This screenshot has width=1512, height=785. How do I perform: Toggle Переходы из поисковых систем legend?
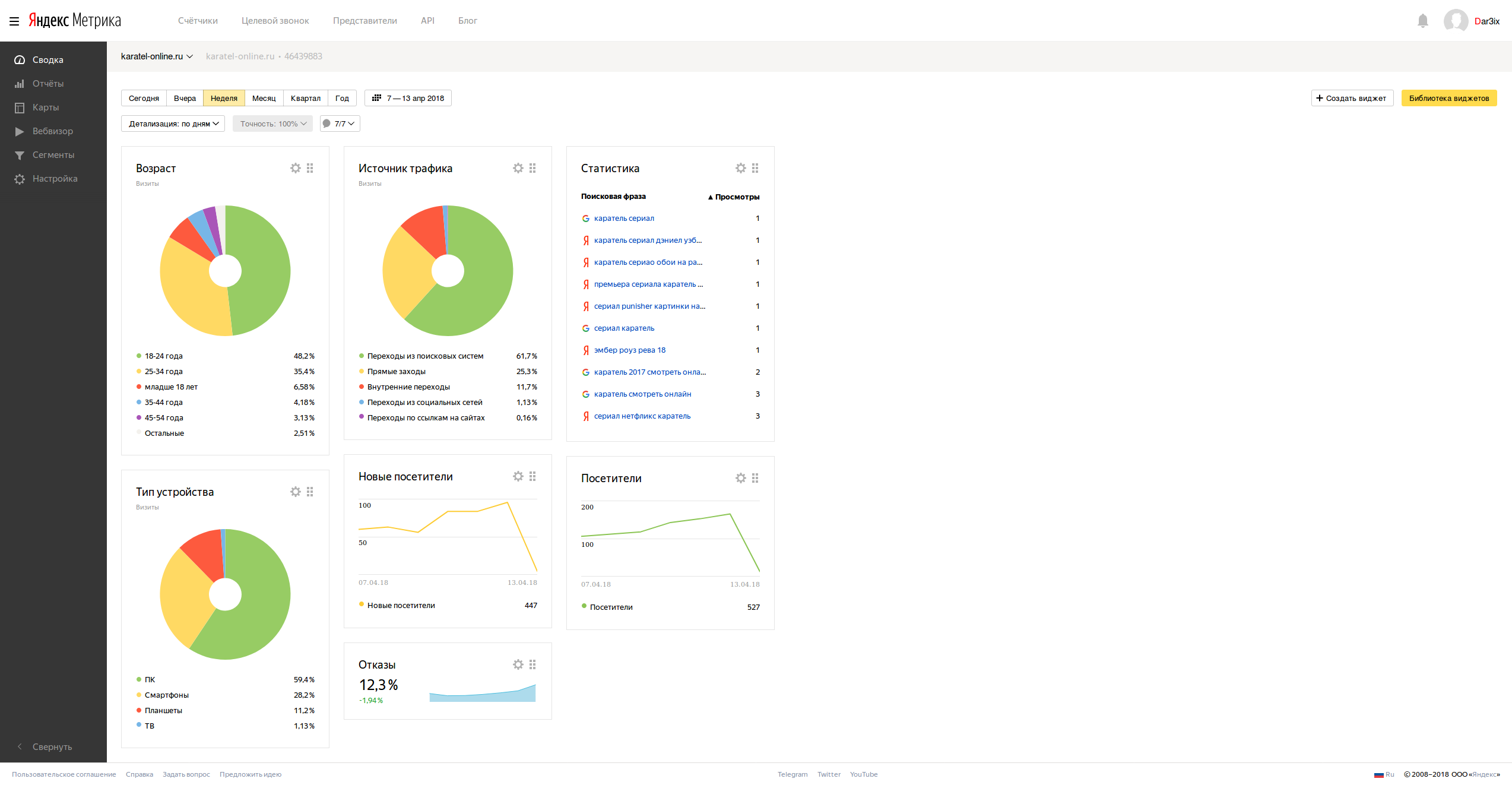coord(448,356)
